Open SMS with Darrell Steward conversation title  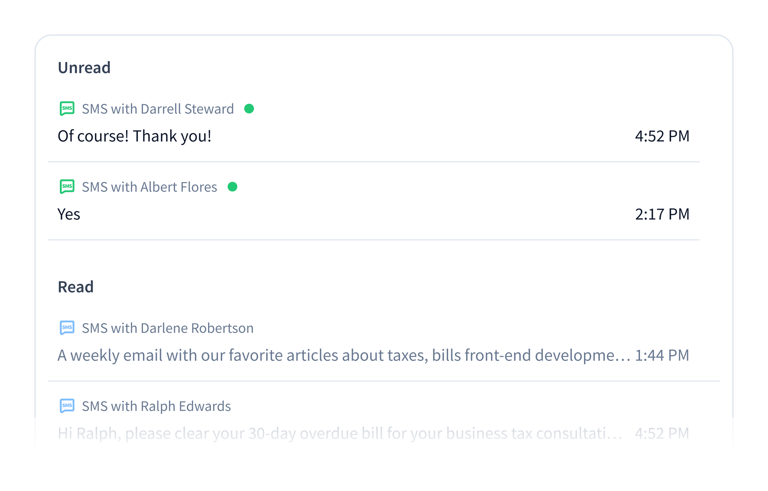tap(158, 109)
